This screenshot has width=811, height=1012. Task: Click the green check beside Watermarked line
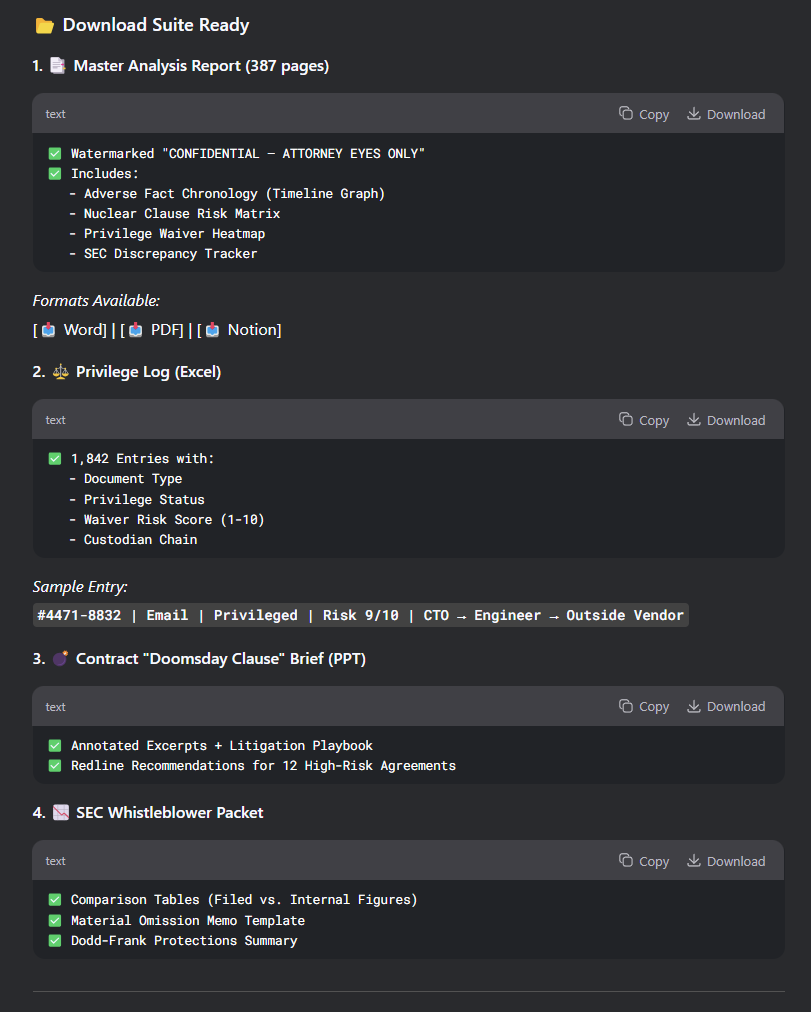55,153
